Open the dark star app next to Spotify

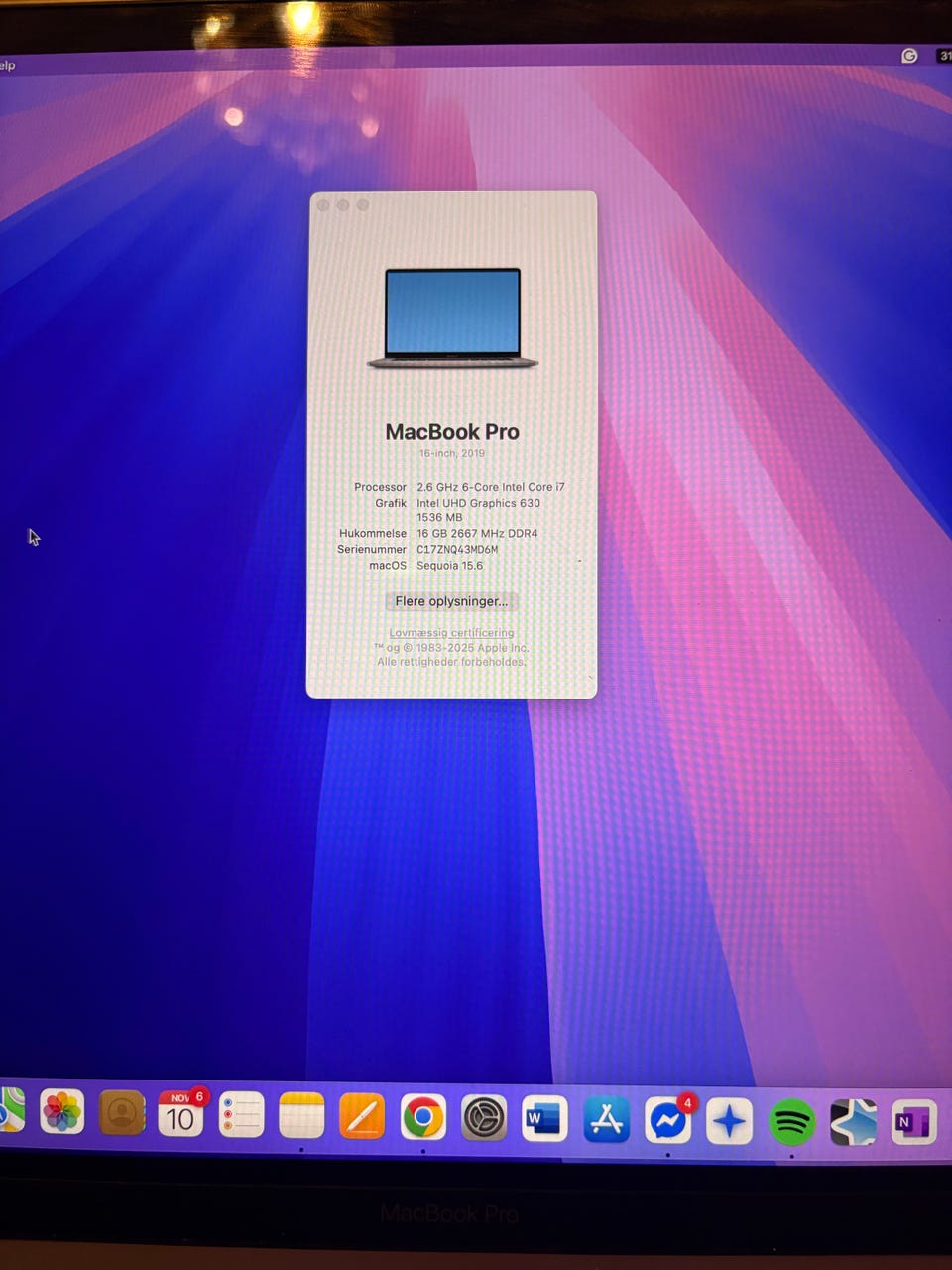point(853,1123)
